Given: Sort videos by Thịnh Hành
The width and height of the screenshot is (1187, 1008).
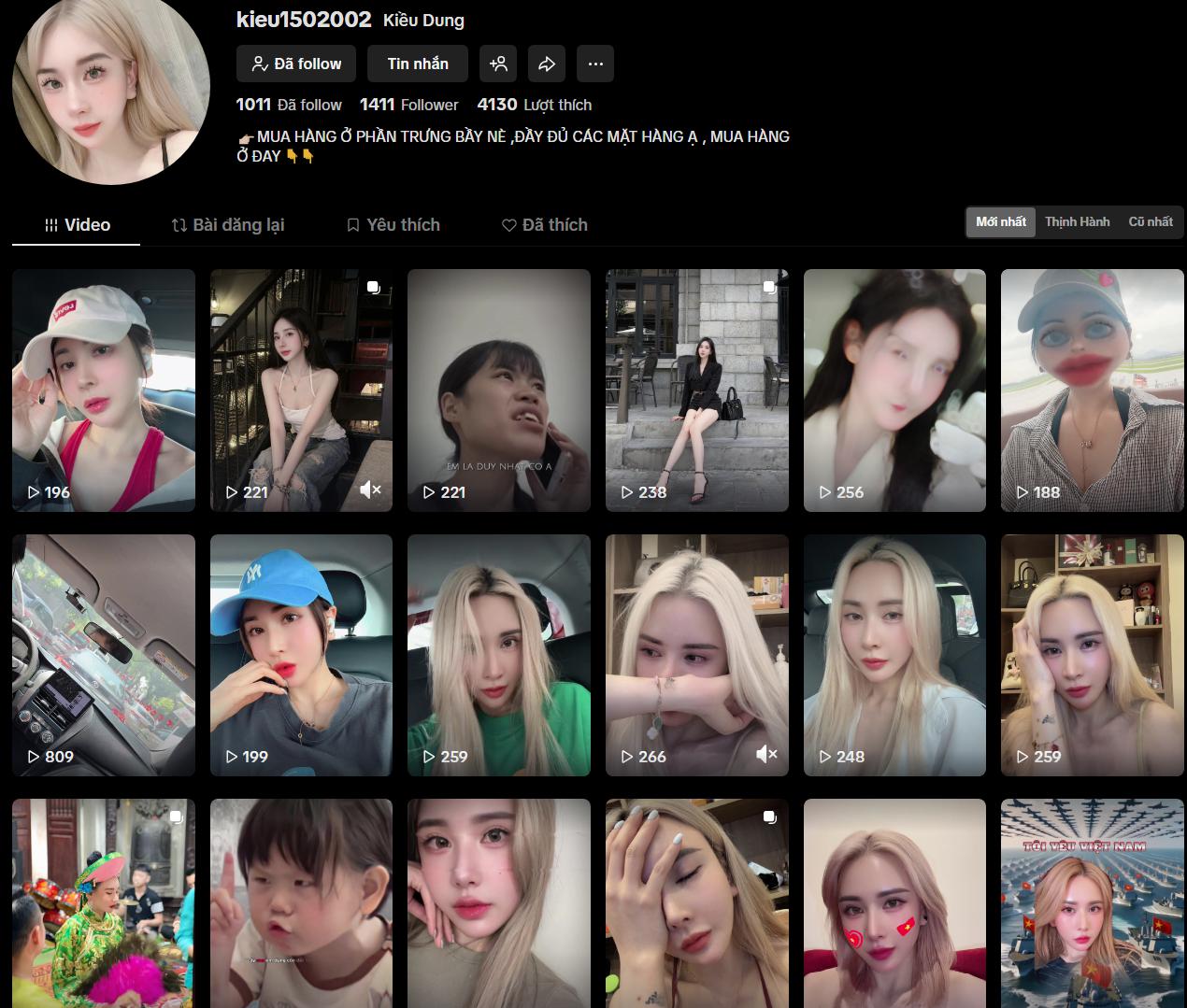Looking at the screenshot, I should pyautogui.click(x=1077, y=222).
